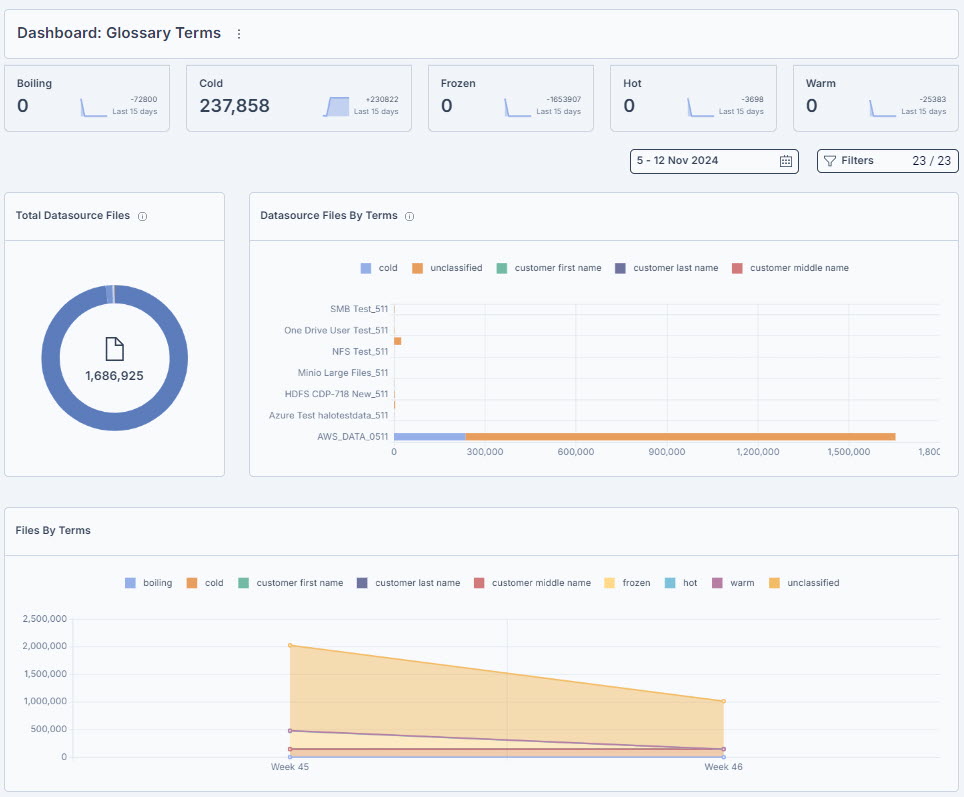The width and height of the screenshot is (964, 797).
Task: Expand the Filters 23 / 23 selector
Action: point(887,161)
